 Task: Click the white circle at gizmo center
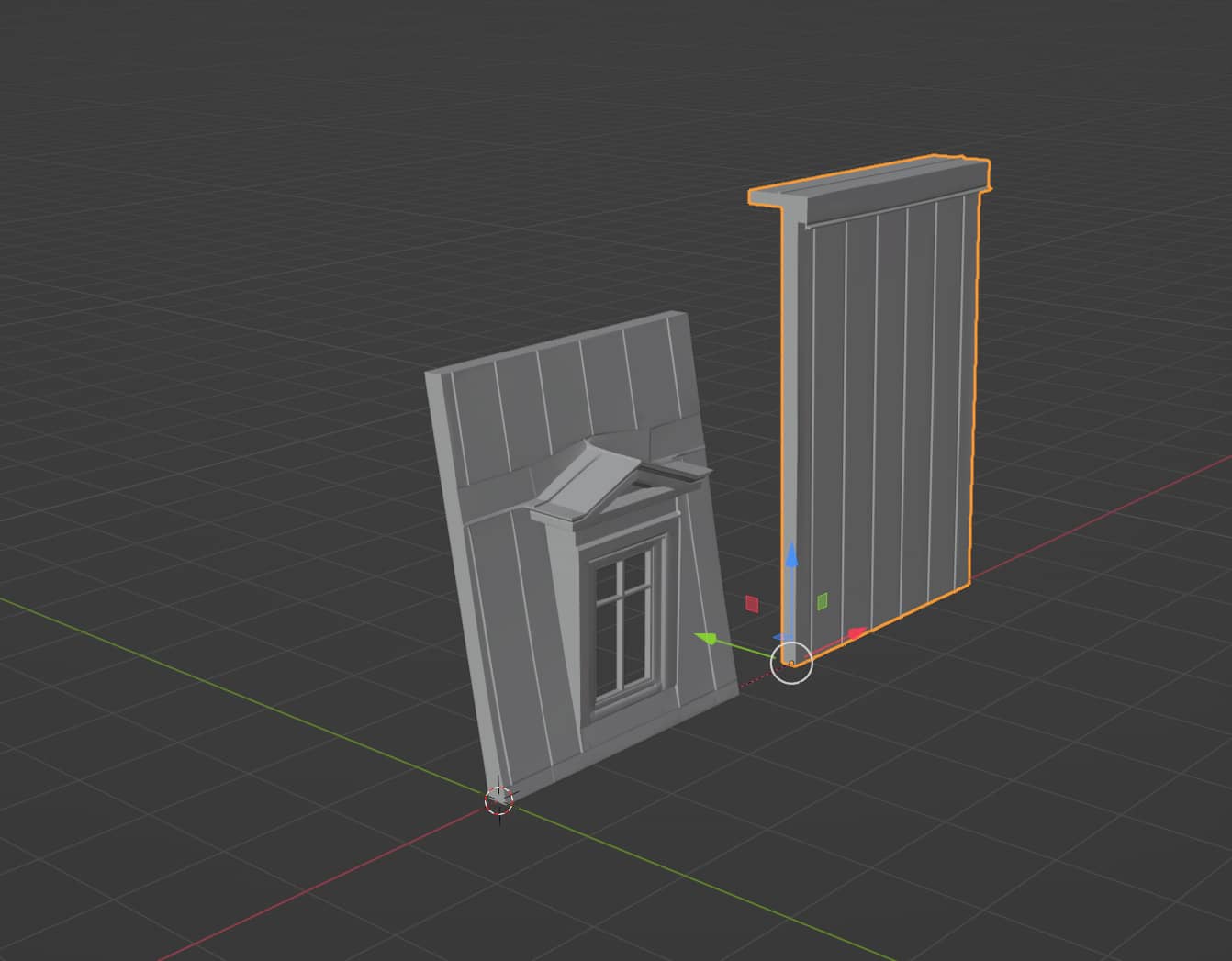point(790,662)
